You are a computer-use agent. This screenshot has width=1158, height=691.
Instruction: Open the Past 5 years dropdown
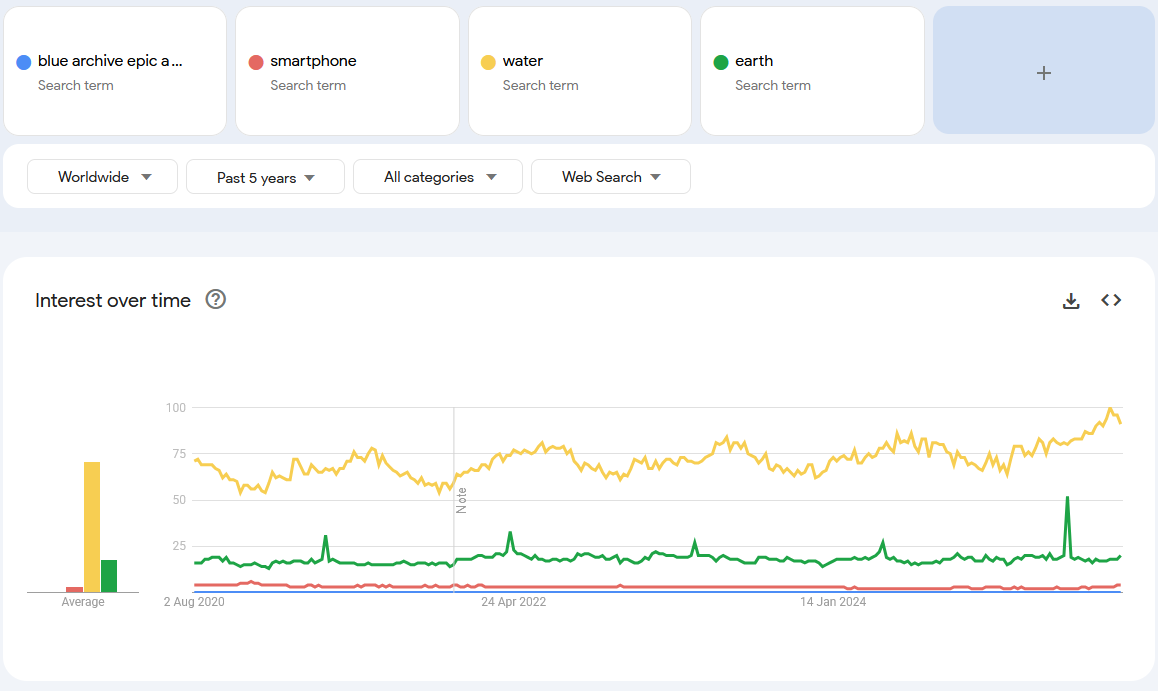pos(265,177)
